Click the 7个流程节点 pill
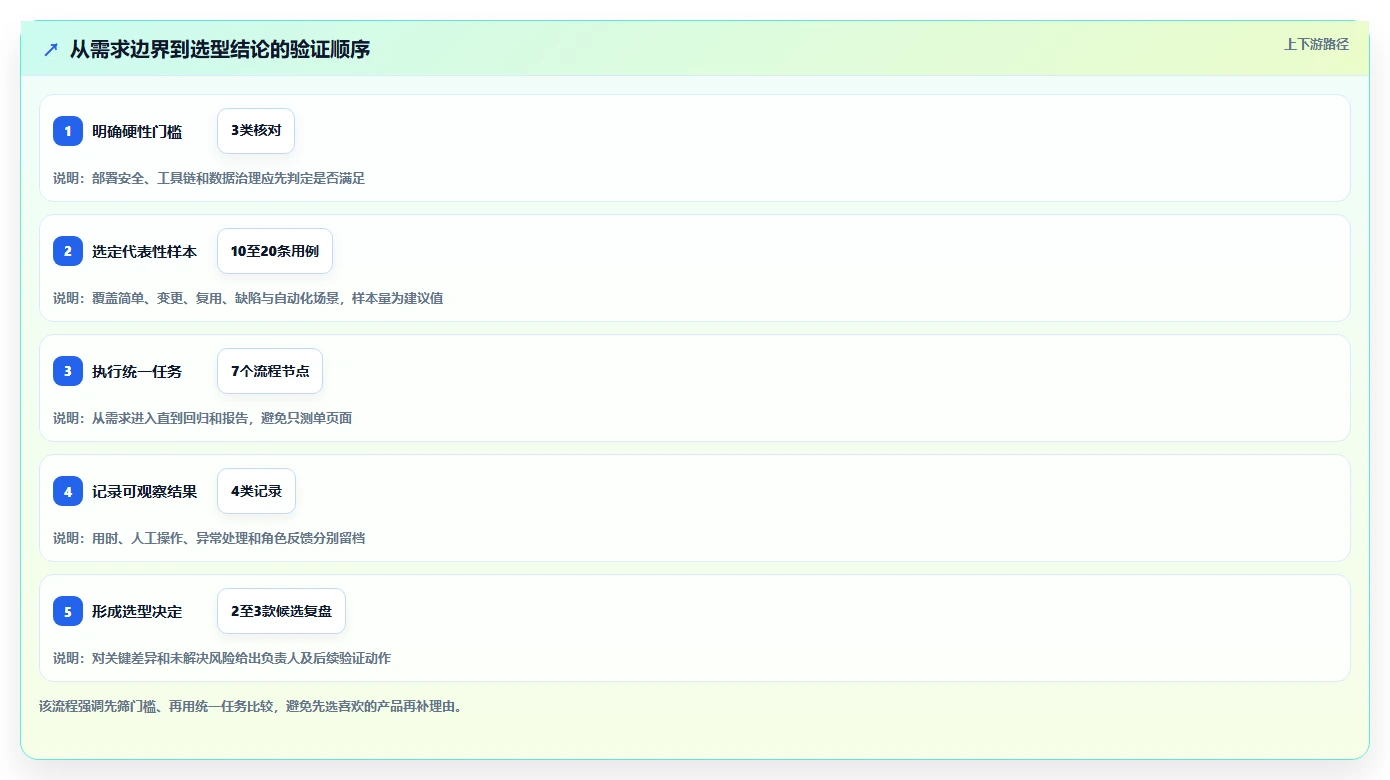1390x780 pixels. click(x=270, y=371)
